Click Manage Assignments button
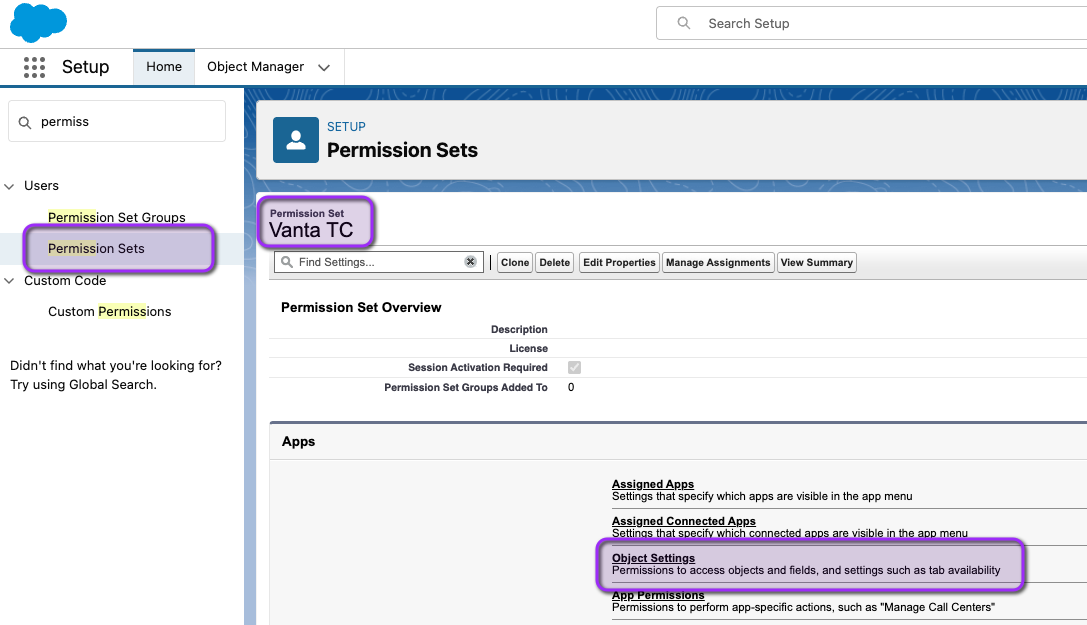Screen dimensions: 1087x625 pos(718,263)
